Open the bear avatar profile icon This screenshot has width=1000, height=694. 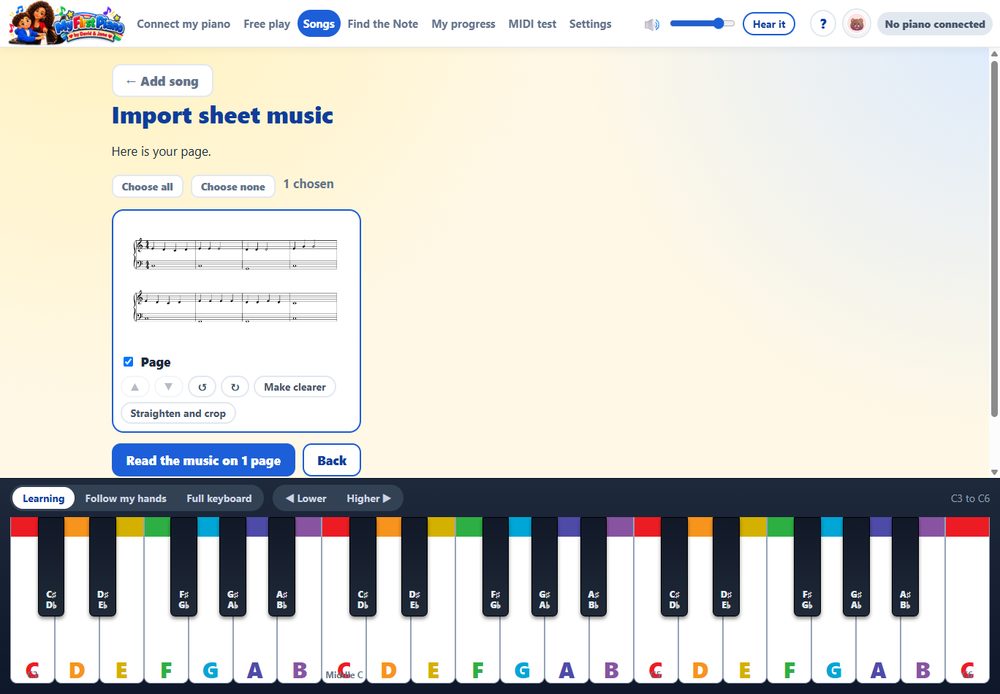tap(857, 24)
